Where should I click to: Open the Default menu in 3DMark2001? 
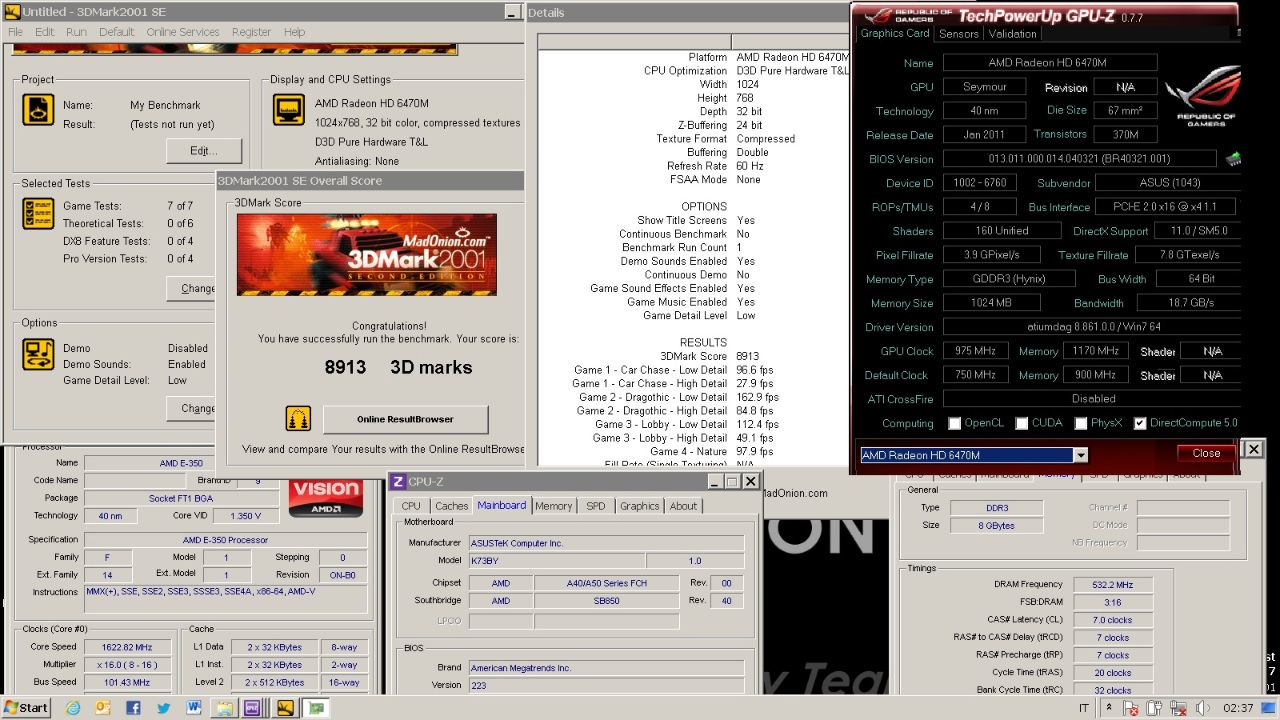tap(116, 32)
